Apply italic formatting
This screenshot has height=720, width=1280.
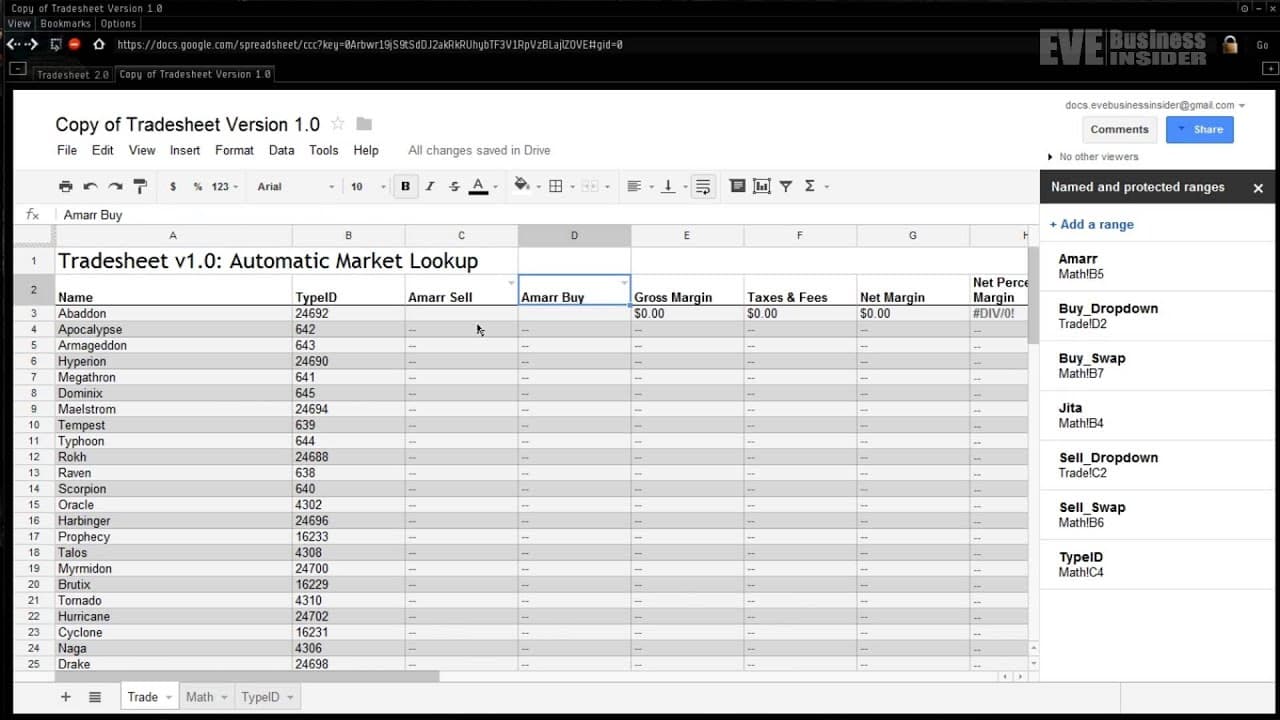(430, 186)
